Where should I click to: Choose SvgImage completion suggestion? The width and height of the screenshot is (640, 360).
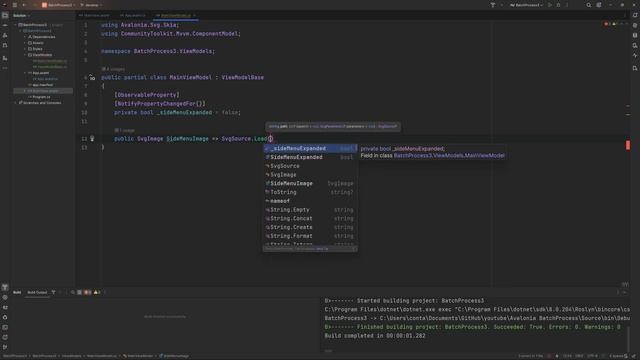pos(310,175)
